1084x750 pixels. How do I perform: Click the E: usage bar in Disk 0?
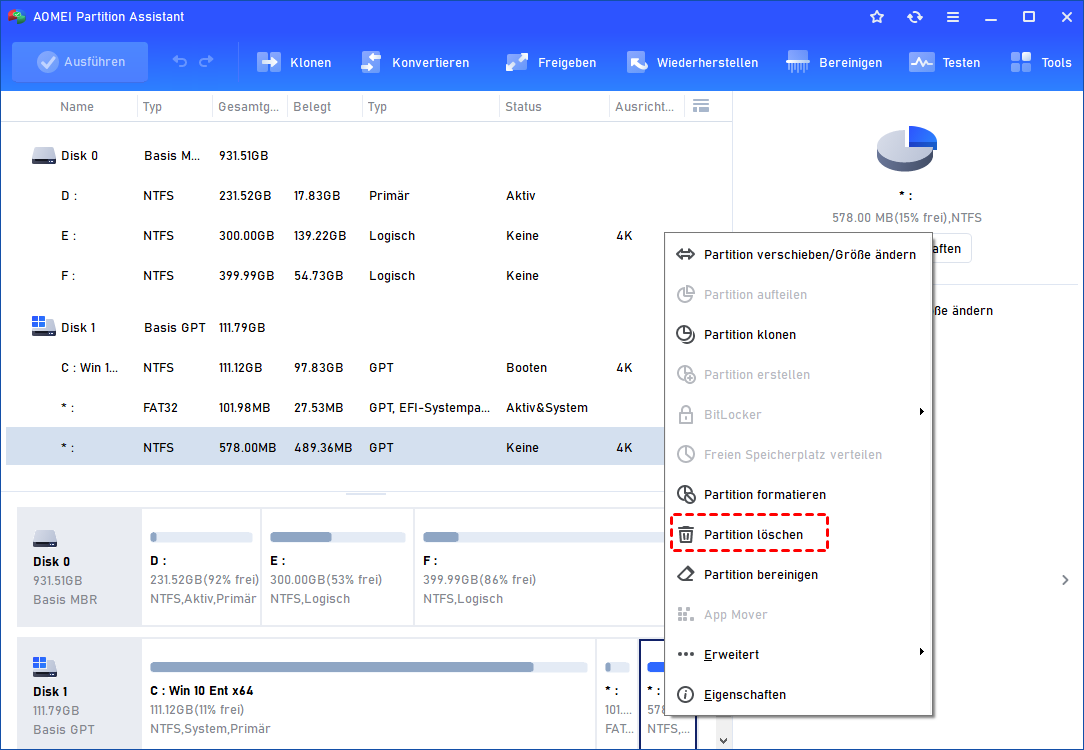tap(337, 537)
